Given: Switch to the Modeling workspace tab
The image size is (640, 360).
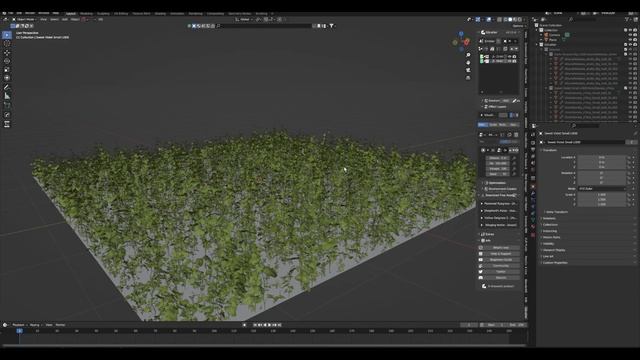Looking at the screenshot, I should 87,13.
